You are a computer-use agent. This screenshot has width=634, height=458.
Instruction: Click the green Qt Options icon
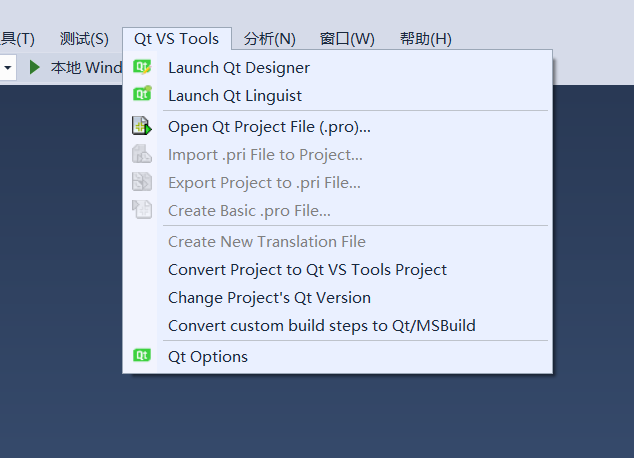142,356
